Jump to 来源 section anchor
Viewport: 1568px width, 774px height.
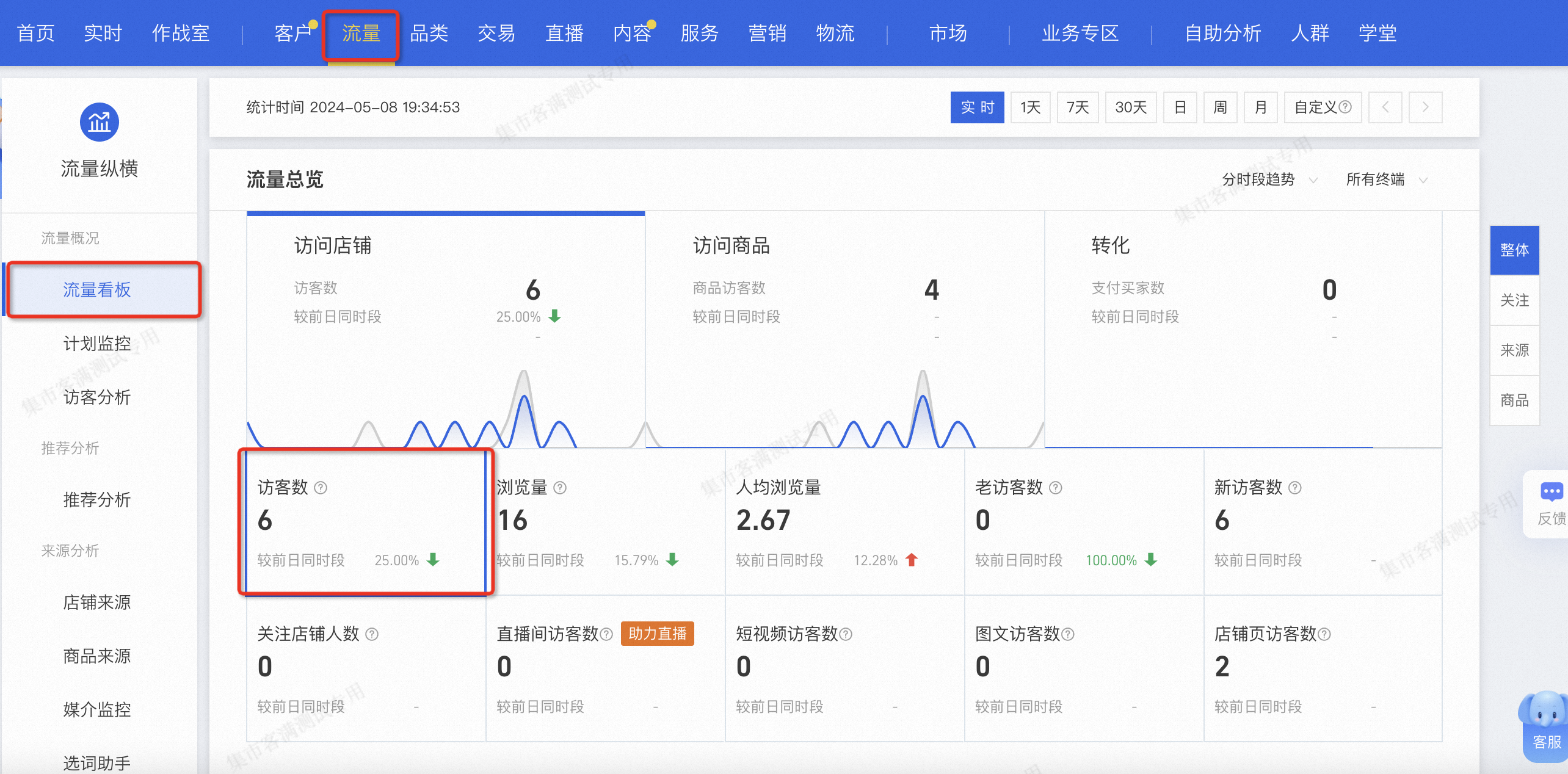click(1514, 350)
